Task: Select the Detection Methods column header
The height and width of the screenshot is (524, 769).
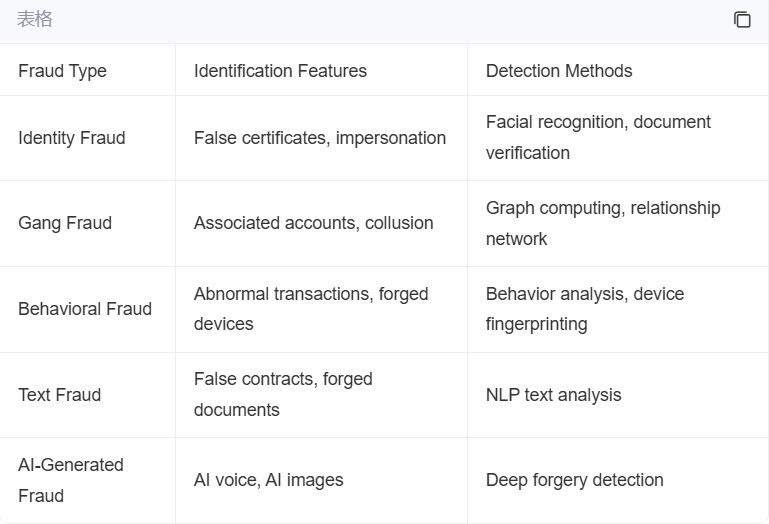Action: point(617,70)
